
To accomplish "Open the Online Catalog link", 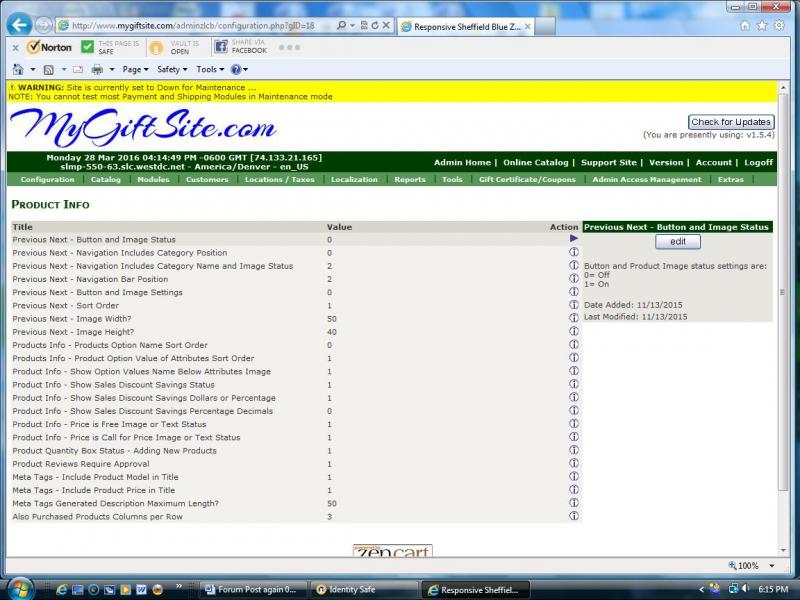I will click(536, 163).
